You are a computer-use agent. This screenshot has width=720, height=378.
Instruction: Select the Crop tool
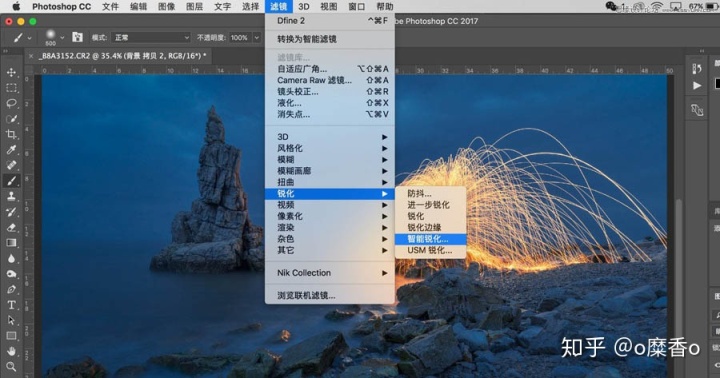click(x=11, y=134)
